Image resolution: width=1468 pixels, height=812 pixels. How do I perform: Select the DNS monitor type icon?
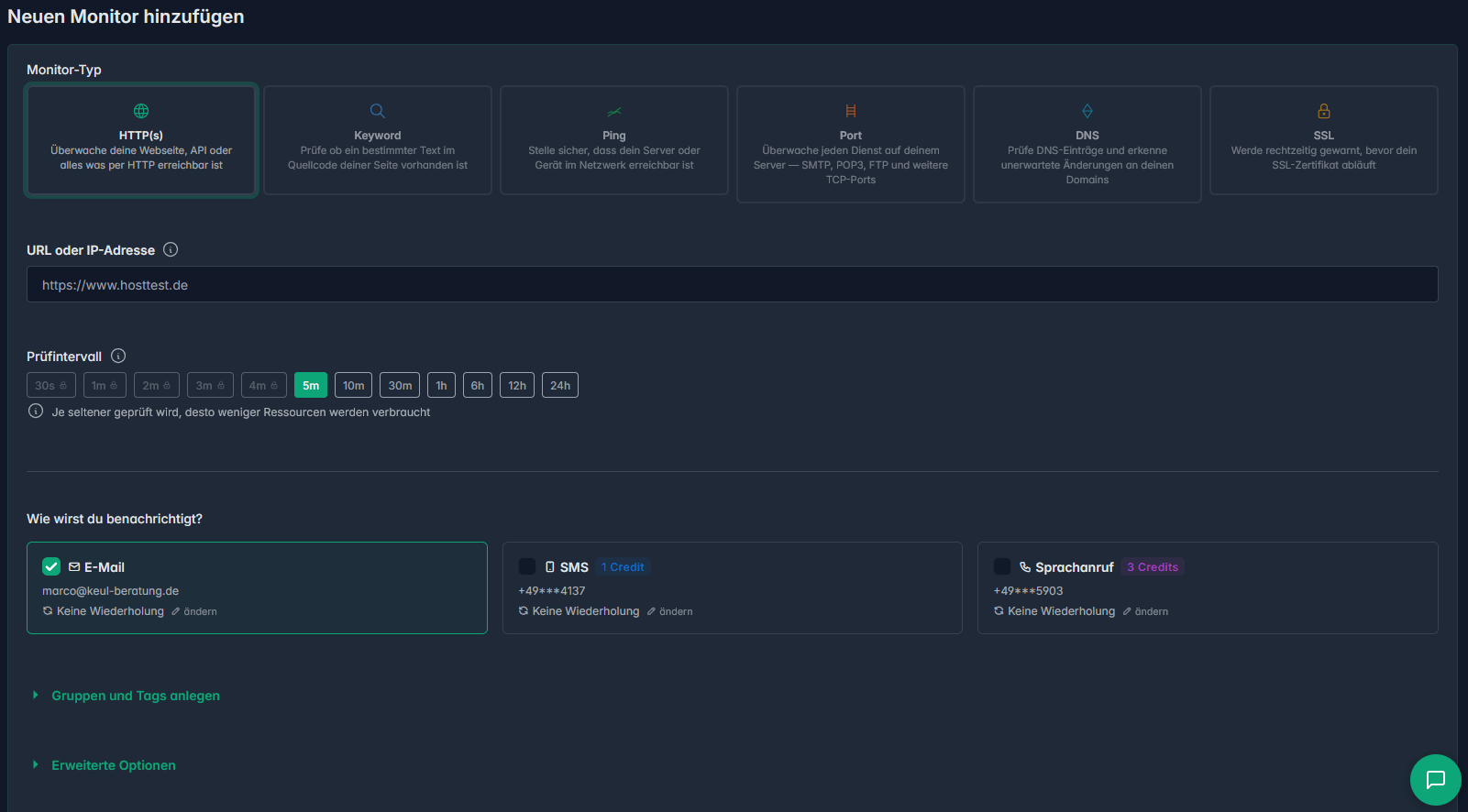[x=1087, y=111]
